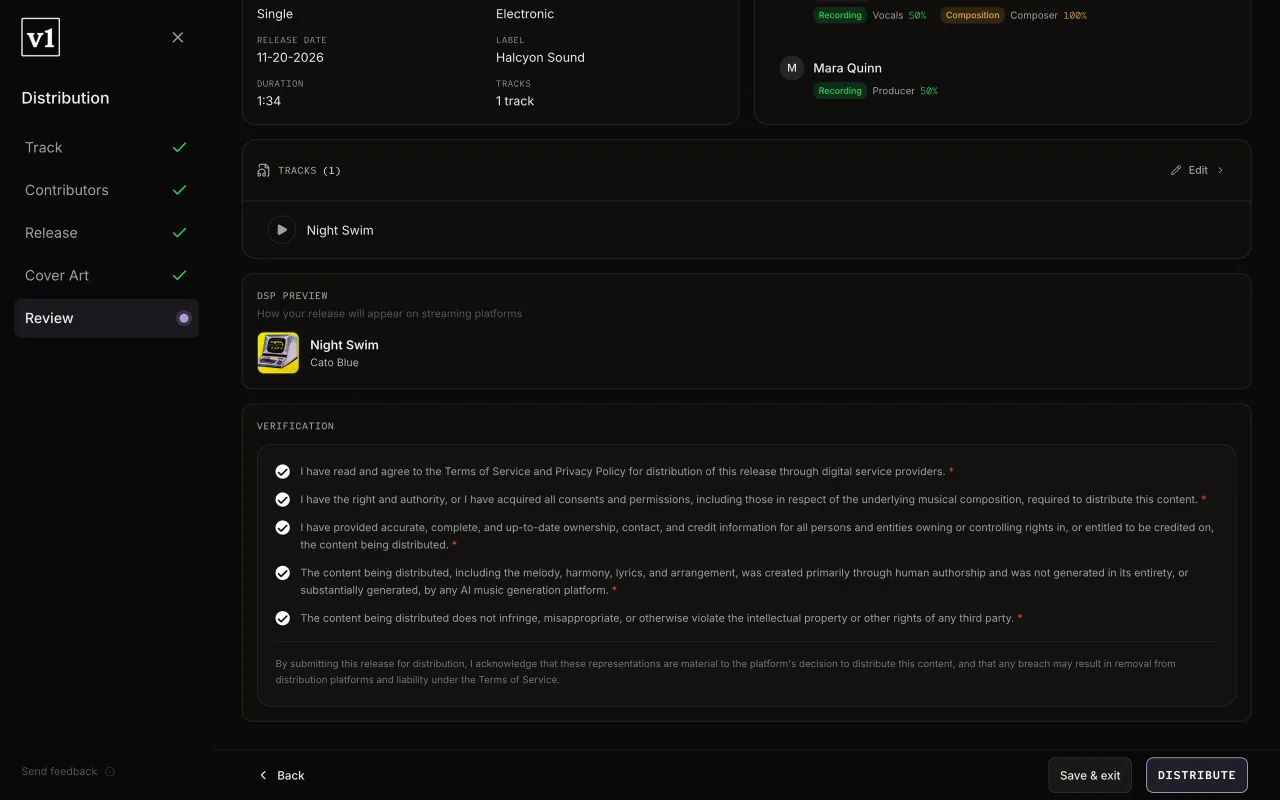Click the duration value 1:34

click(x=269, y=101)
